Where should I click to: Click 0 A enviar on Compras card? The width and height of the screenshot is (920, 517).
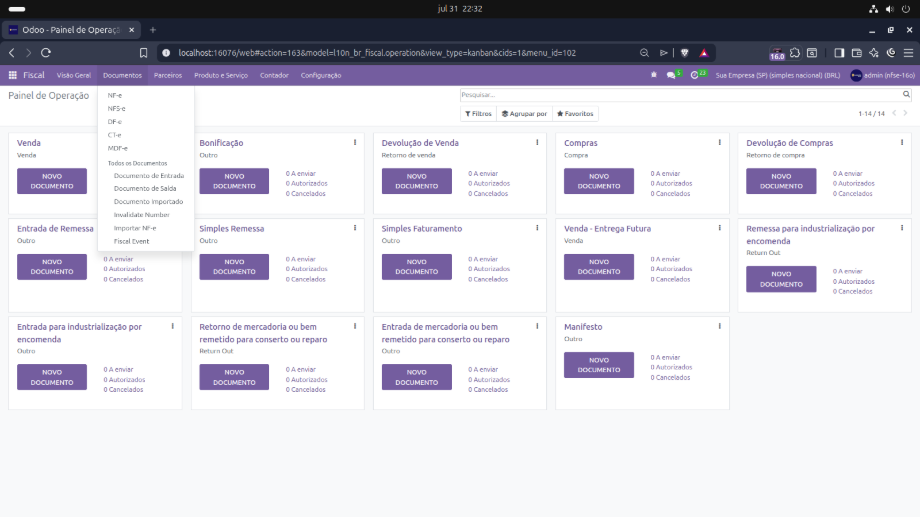coord(665,174)
